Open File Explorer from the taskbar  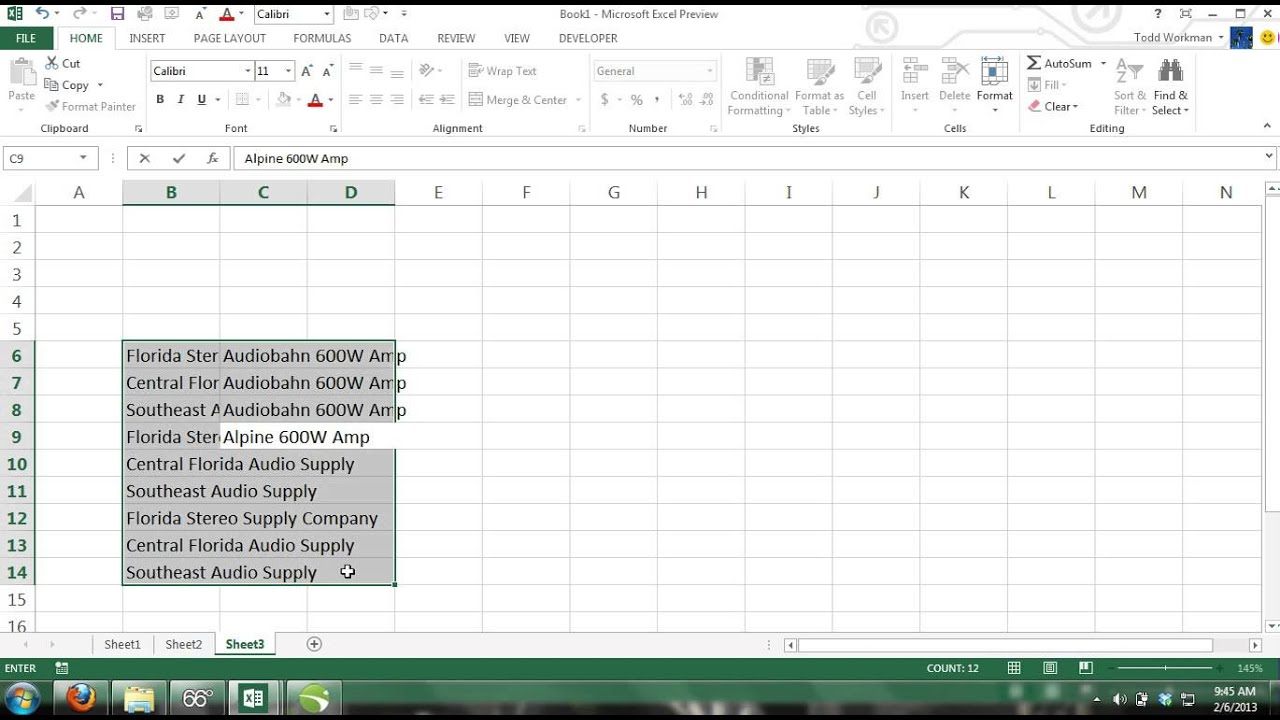pyautogui.click(x=138, y=698)
